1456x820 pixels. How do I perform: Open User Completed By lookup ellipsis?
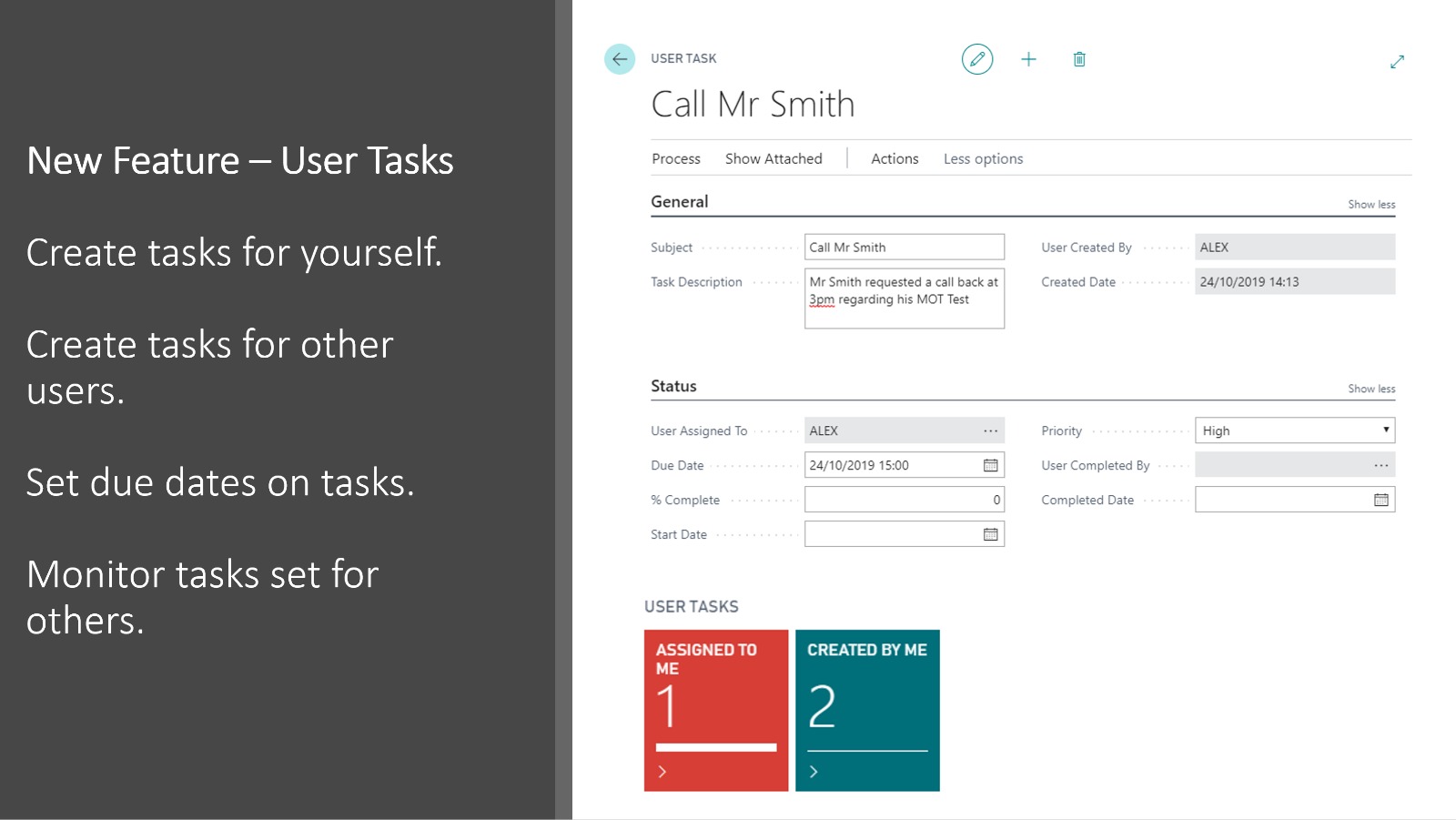pos(1380,465)
